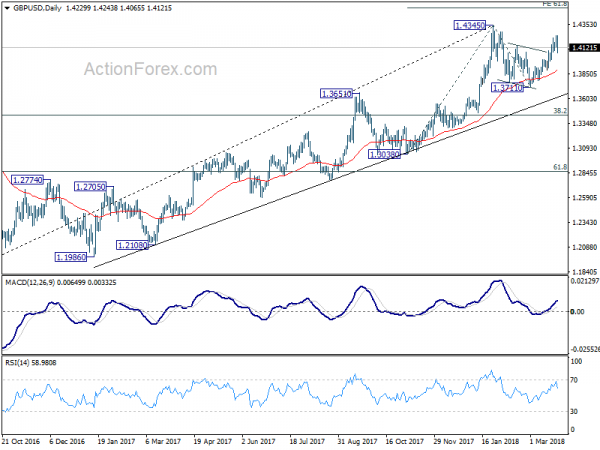Click the RSI 70 level label
Screen dimensions: 600x450
[574, 380]
